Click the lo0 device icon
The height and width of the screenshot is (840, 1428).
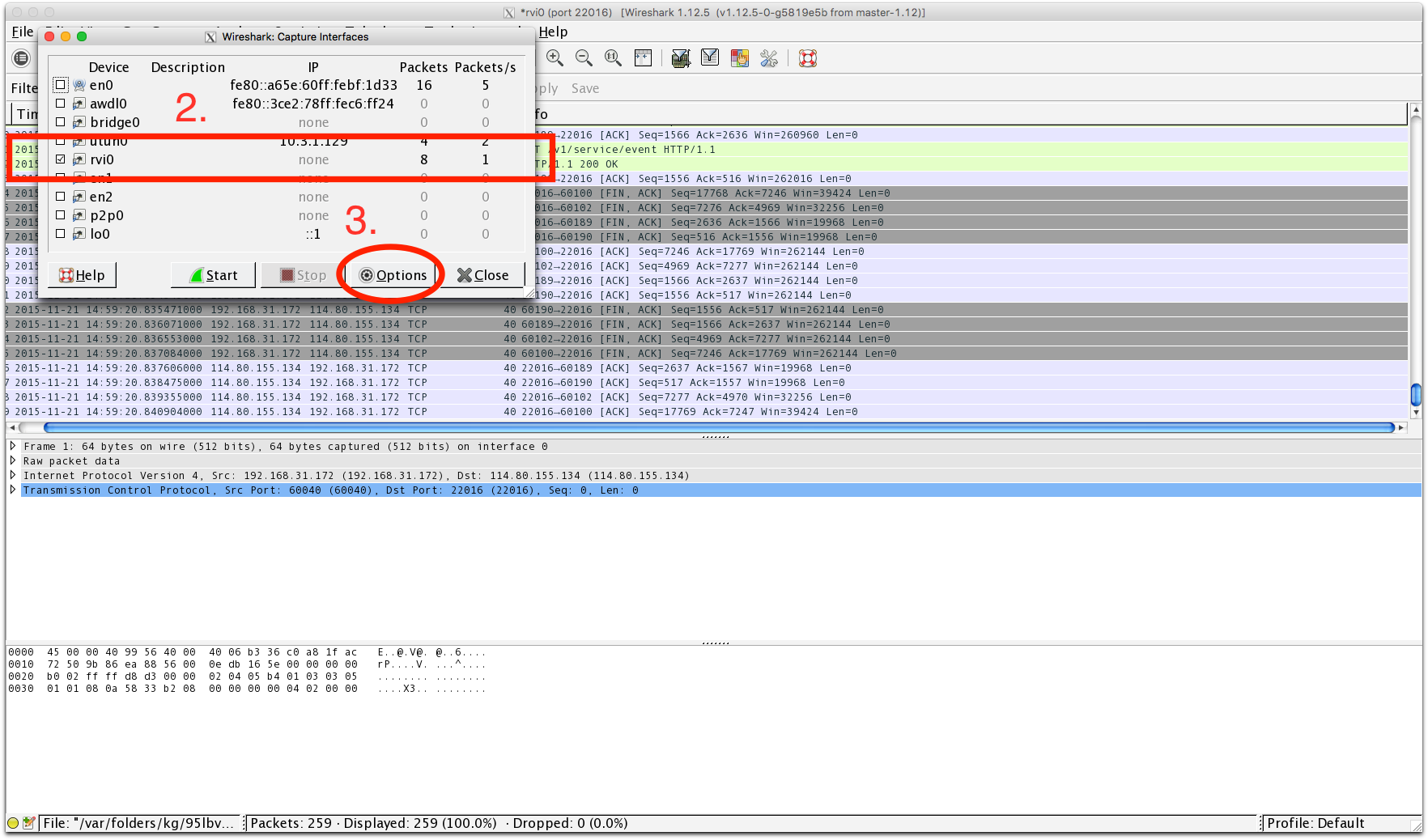point(79,234)
